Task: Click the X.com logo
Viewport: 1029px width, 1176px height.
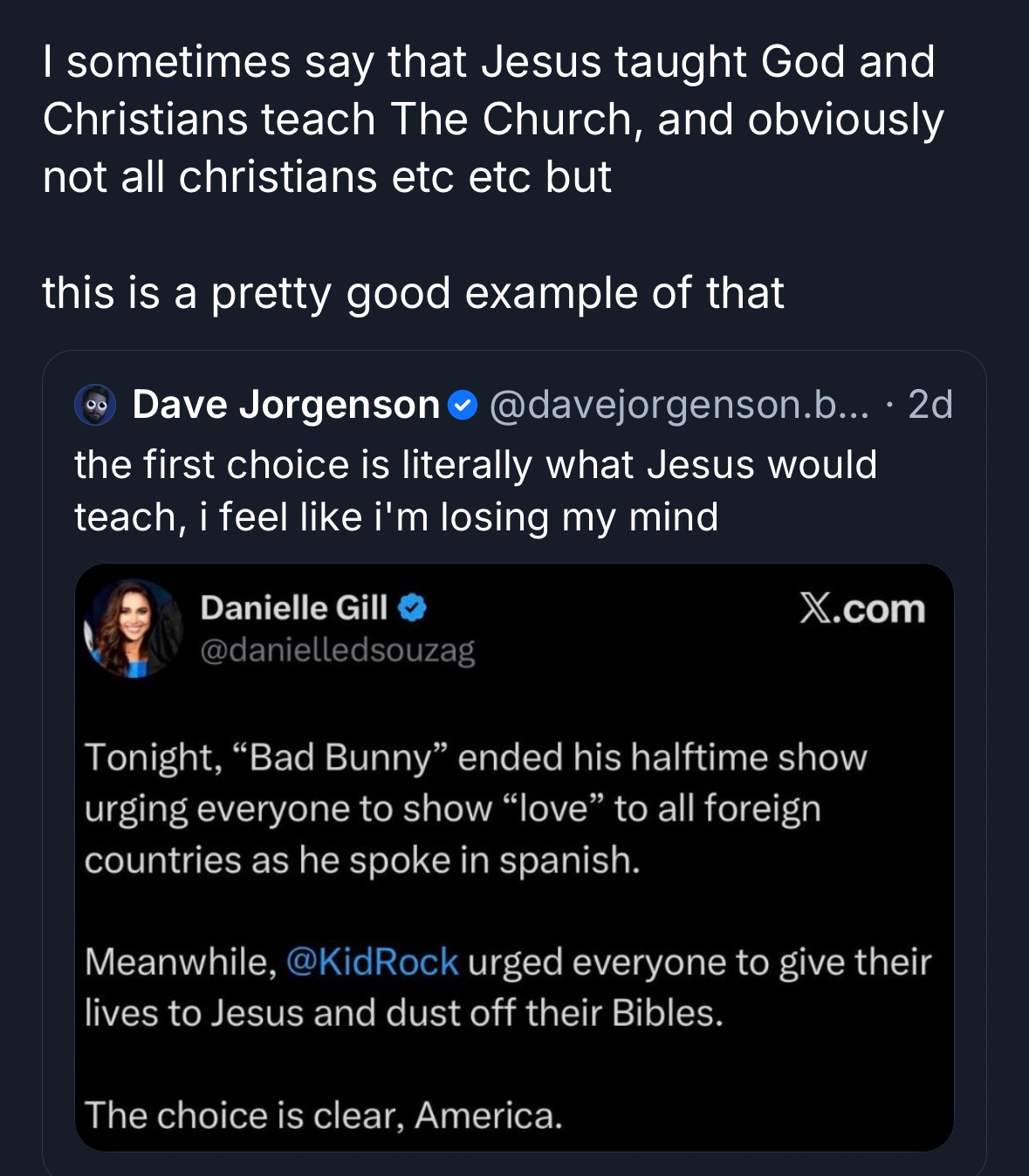Action: point(861,609)
